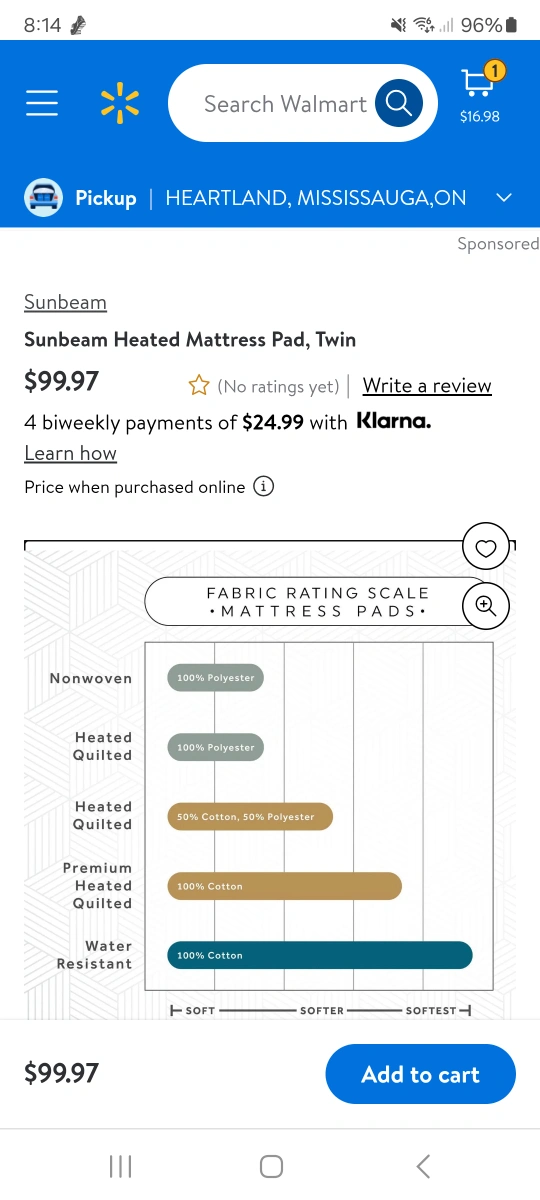Open the hamburger navigation menu
The width and height of the screenshot is (540, 1200).
pos(42,103)
